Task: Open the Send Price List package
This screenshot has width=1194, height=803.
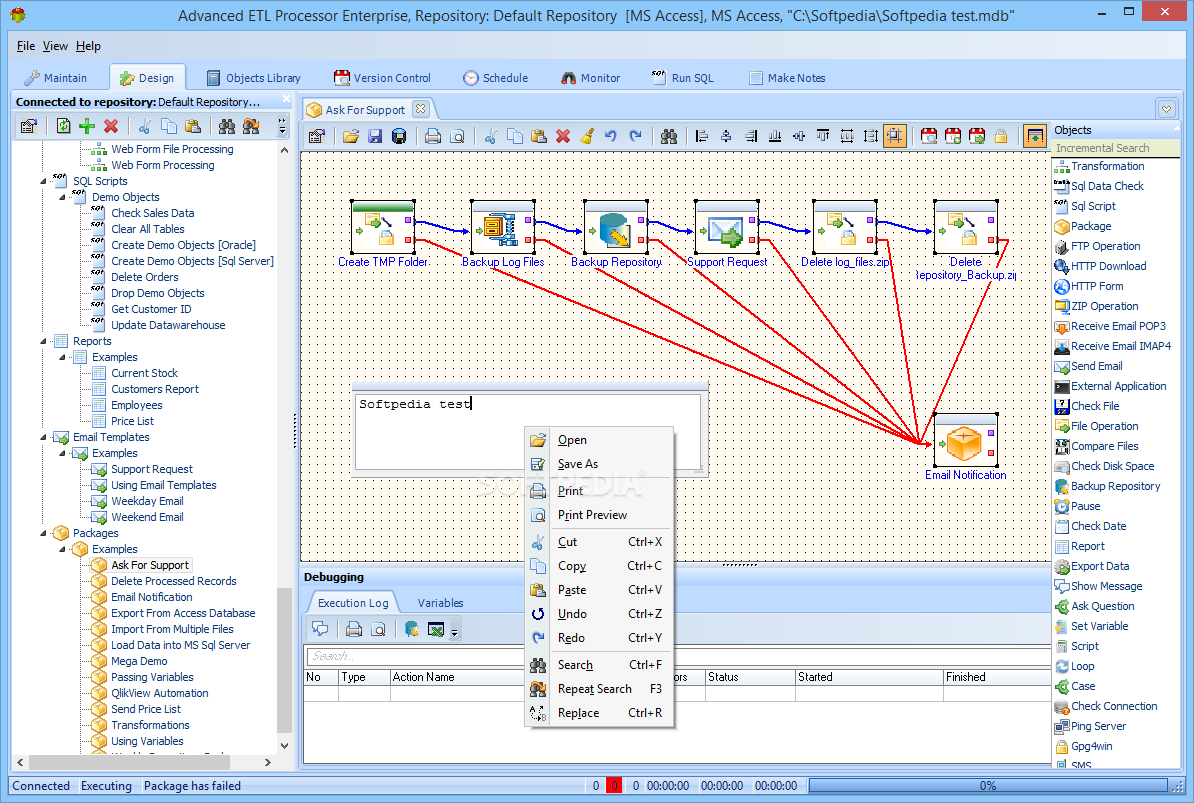Action: click(x=146, y=709)
